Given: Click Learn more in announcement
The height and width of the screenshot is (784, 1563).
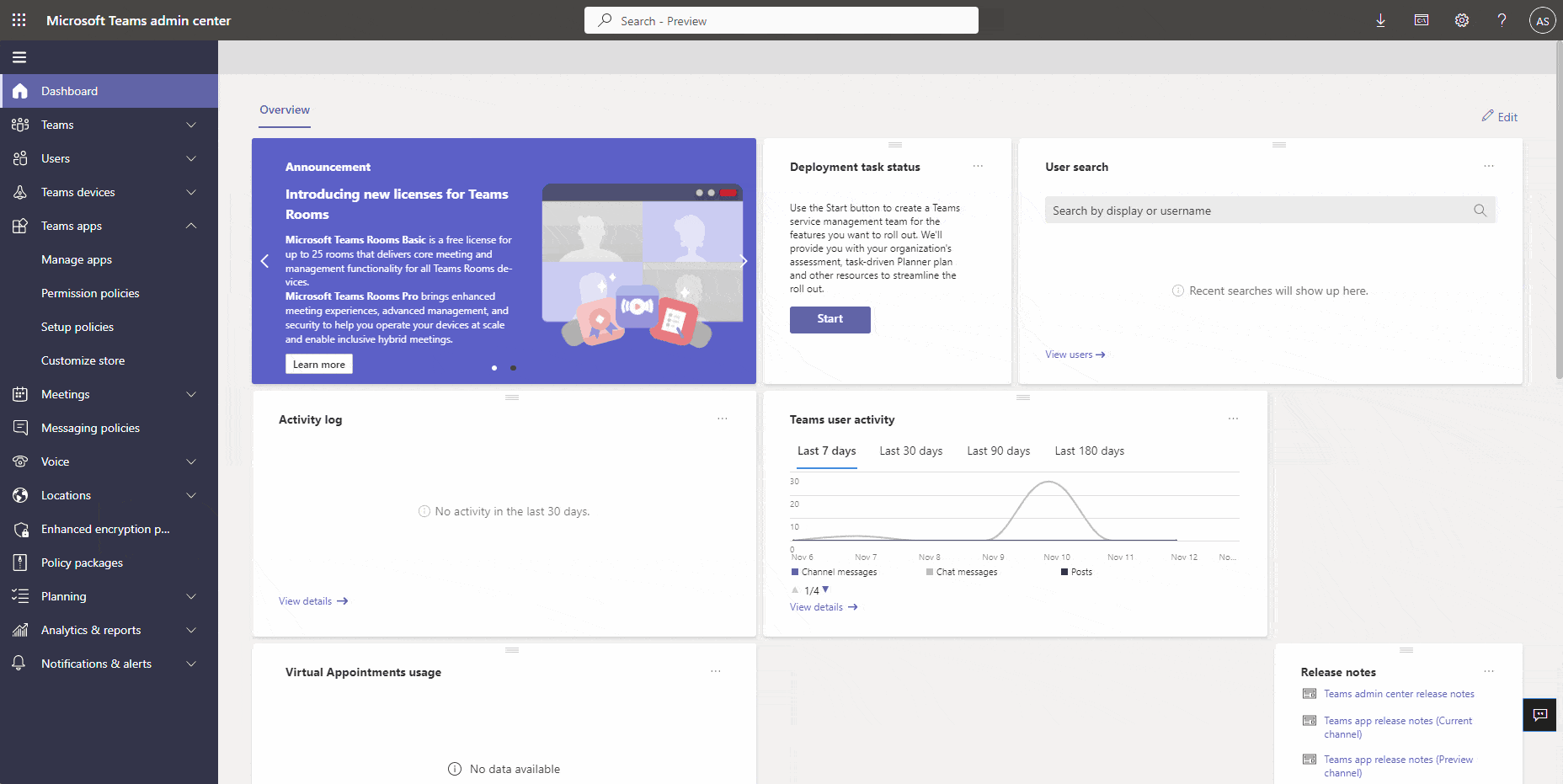Looking at the screenshot, I should pyautogui.click(x=319, y=364).
